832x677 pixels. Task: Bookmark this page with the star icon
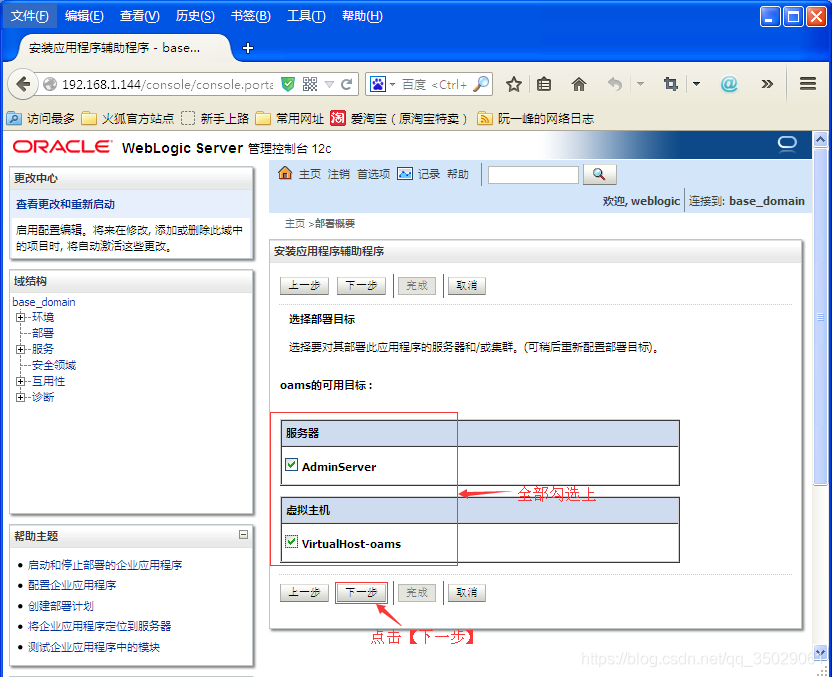point(514,84)
